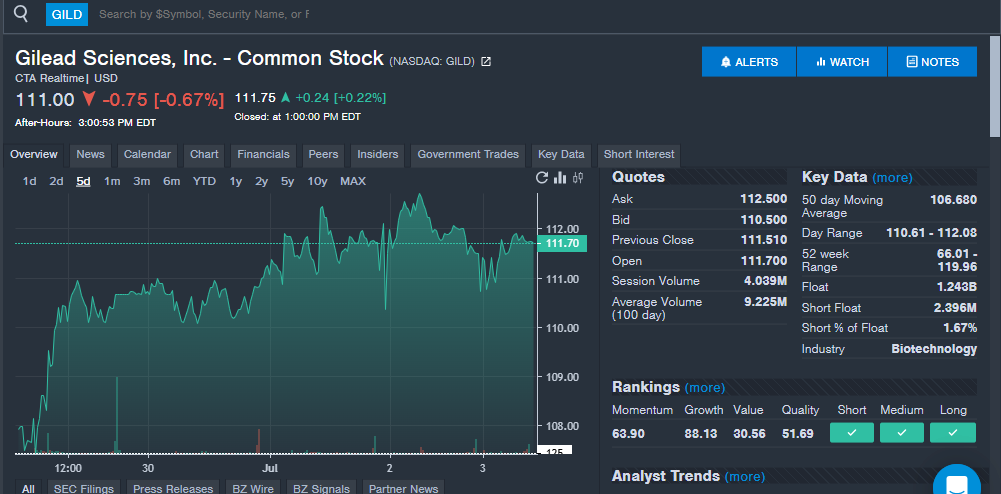Open the Insiders tab
This screenshot has width=1001, height=494.
[x=377, y=154]
